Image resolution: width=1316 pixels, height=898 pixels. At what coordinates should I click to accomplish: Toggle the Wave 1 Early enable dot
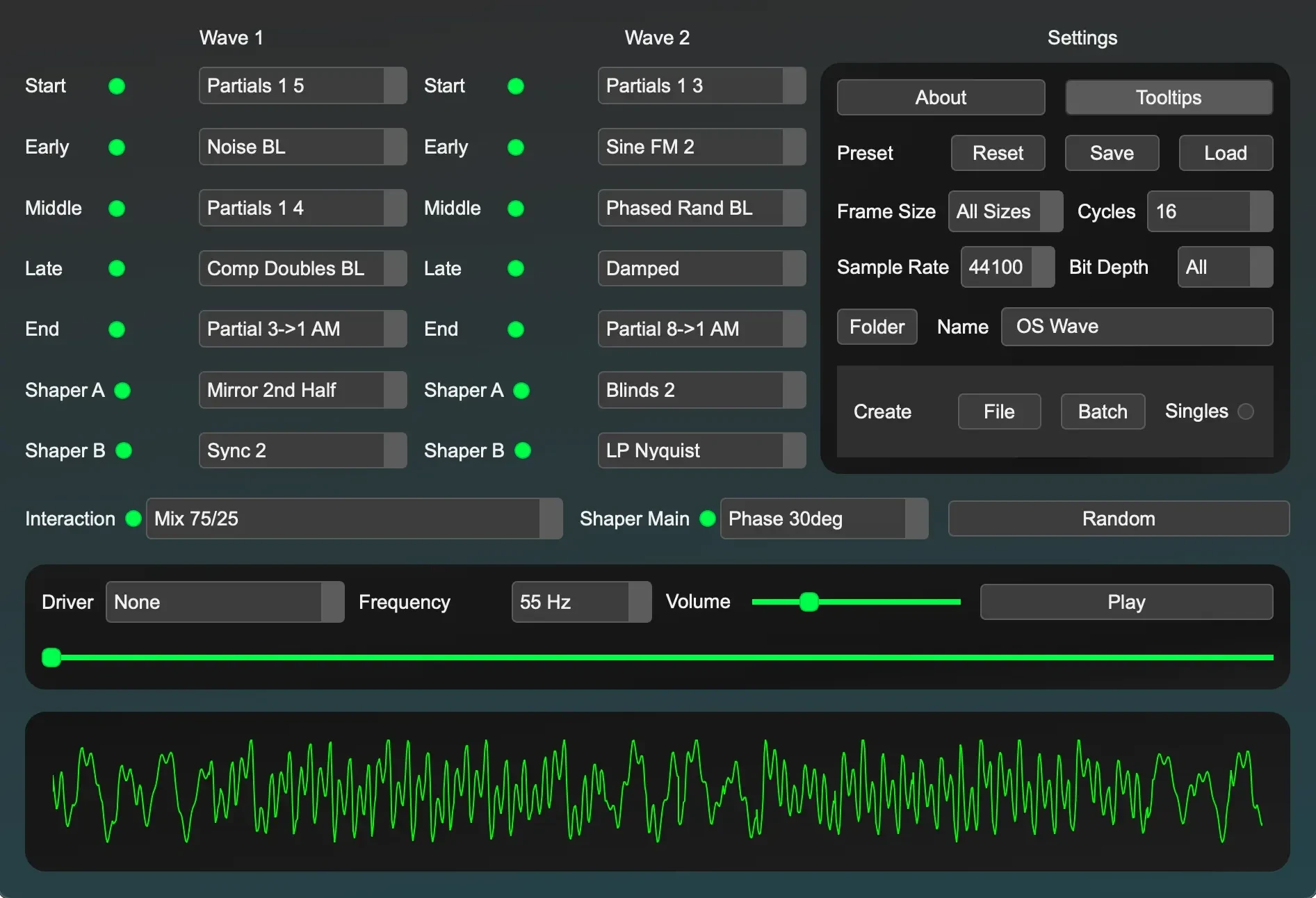[x=117, y=147]
